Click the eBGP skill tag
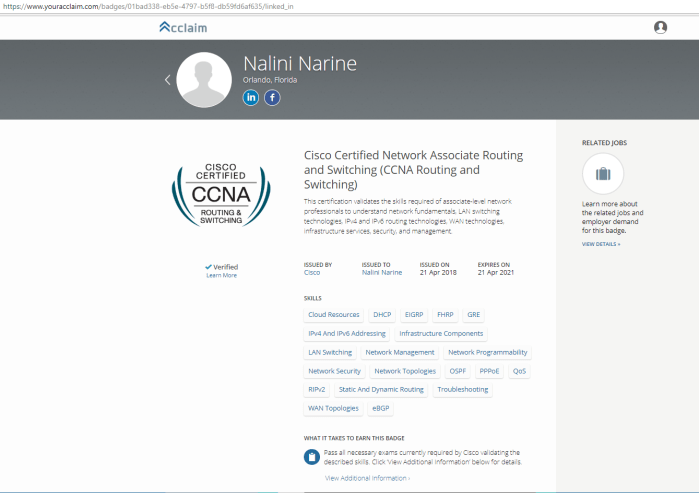Viewport: 699px width, 493px height. [381, 408]
